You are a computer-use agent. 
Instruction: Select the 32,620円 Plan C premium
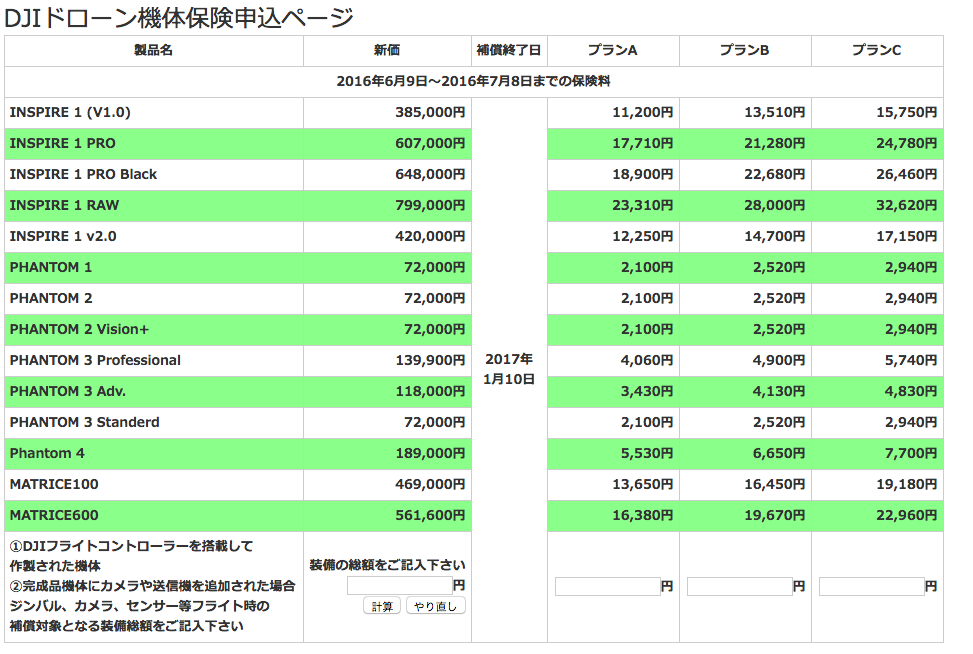[907, 205]
